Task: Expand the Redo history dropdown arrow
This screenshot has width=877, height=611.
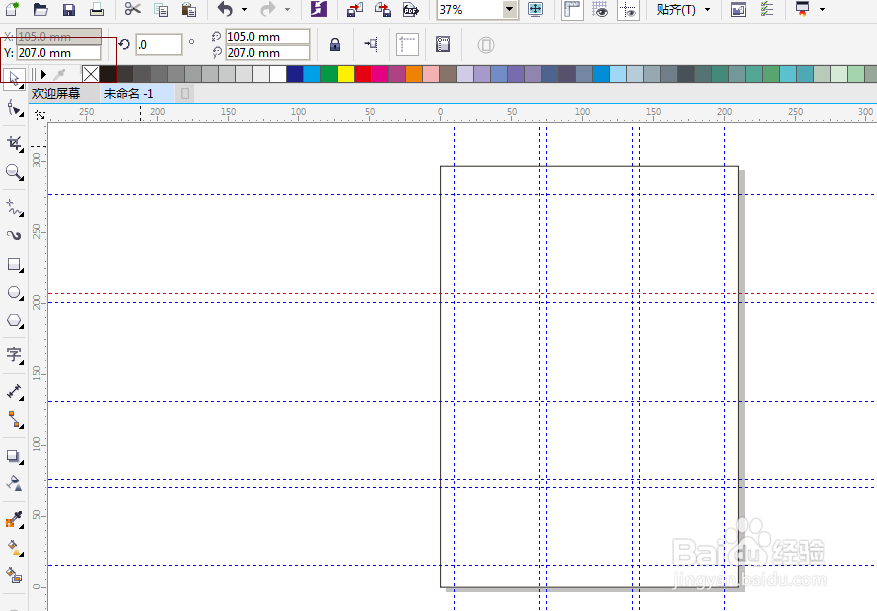Action: (287, 10)
